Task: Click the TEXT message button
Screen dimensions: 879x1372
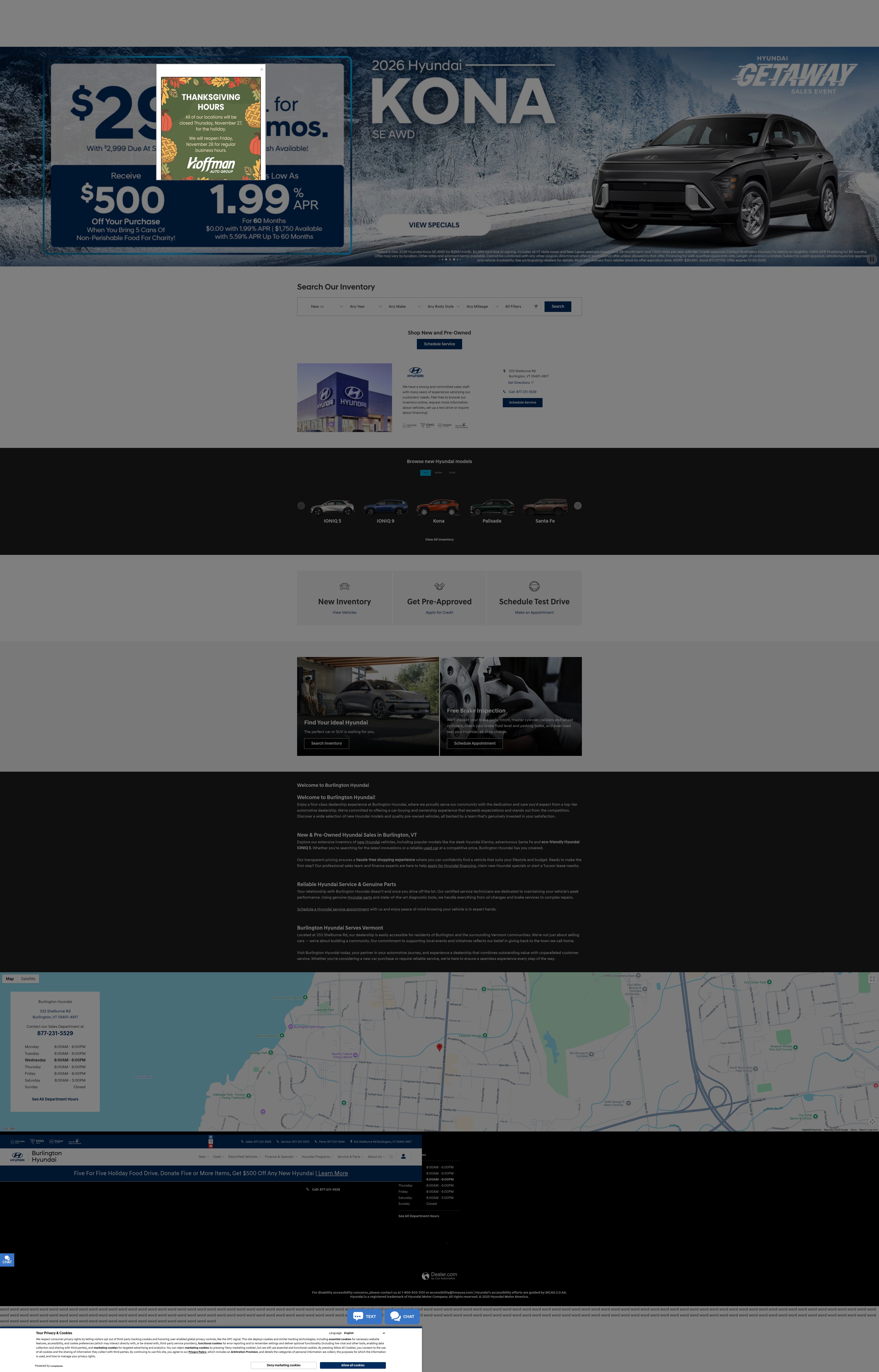Action: [365, 1317]
